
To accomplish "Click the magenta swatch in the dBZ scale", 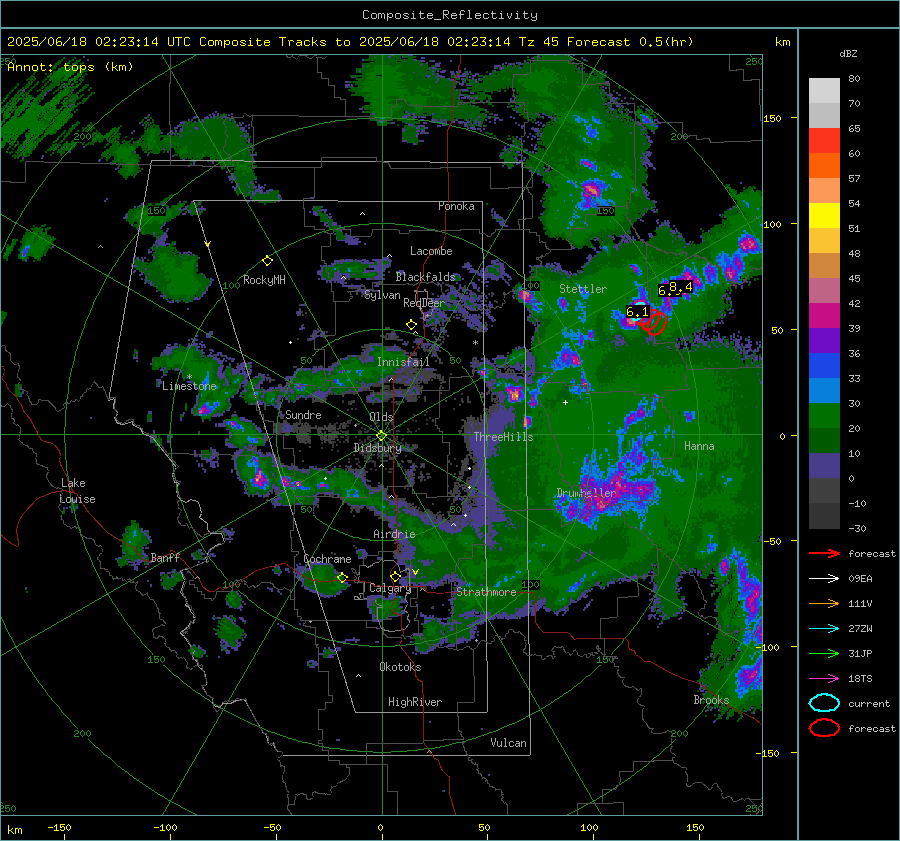I will pyautogui.click(x=824, y=316).
